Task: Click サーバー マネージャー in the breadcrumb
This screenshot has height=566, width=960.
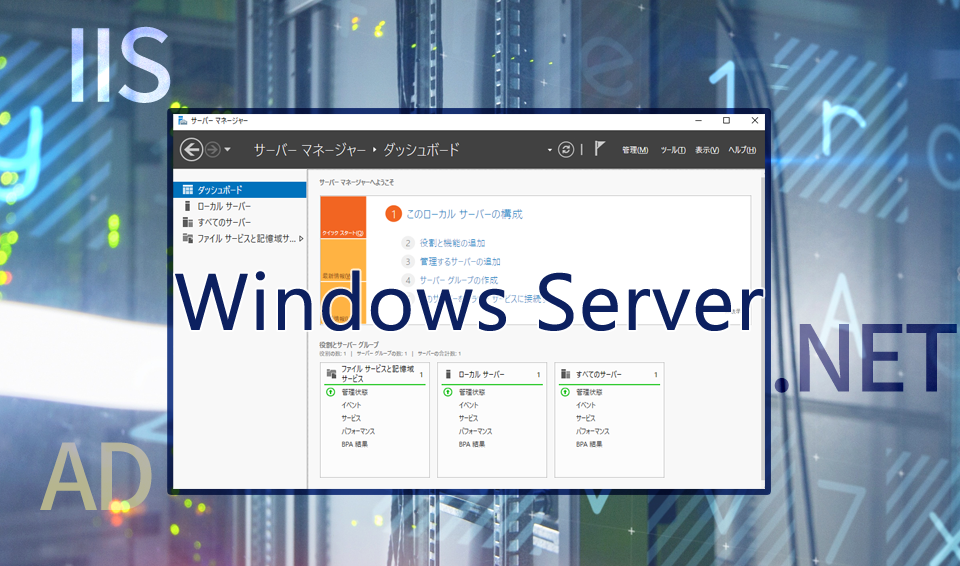Action: coord(310,150)
